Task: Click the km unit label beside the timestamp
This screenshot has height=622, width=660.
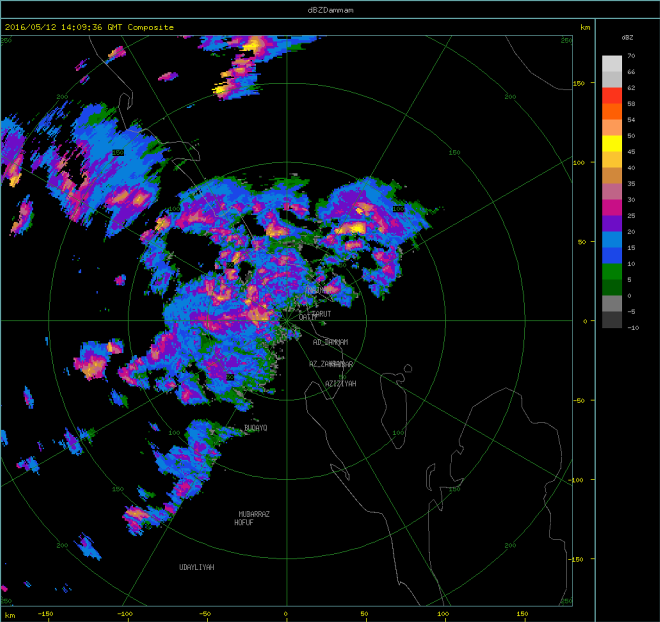Action: [585, 27]
